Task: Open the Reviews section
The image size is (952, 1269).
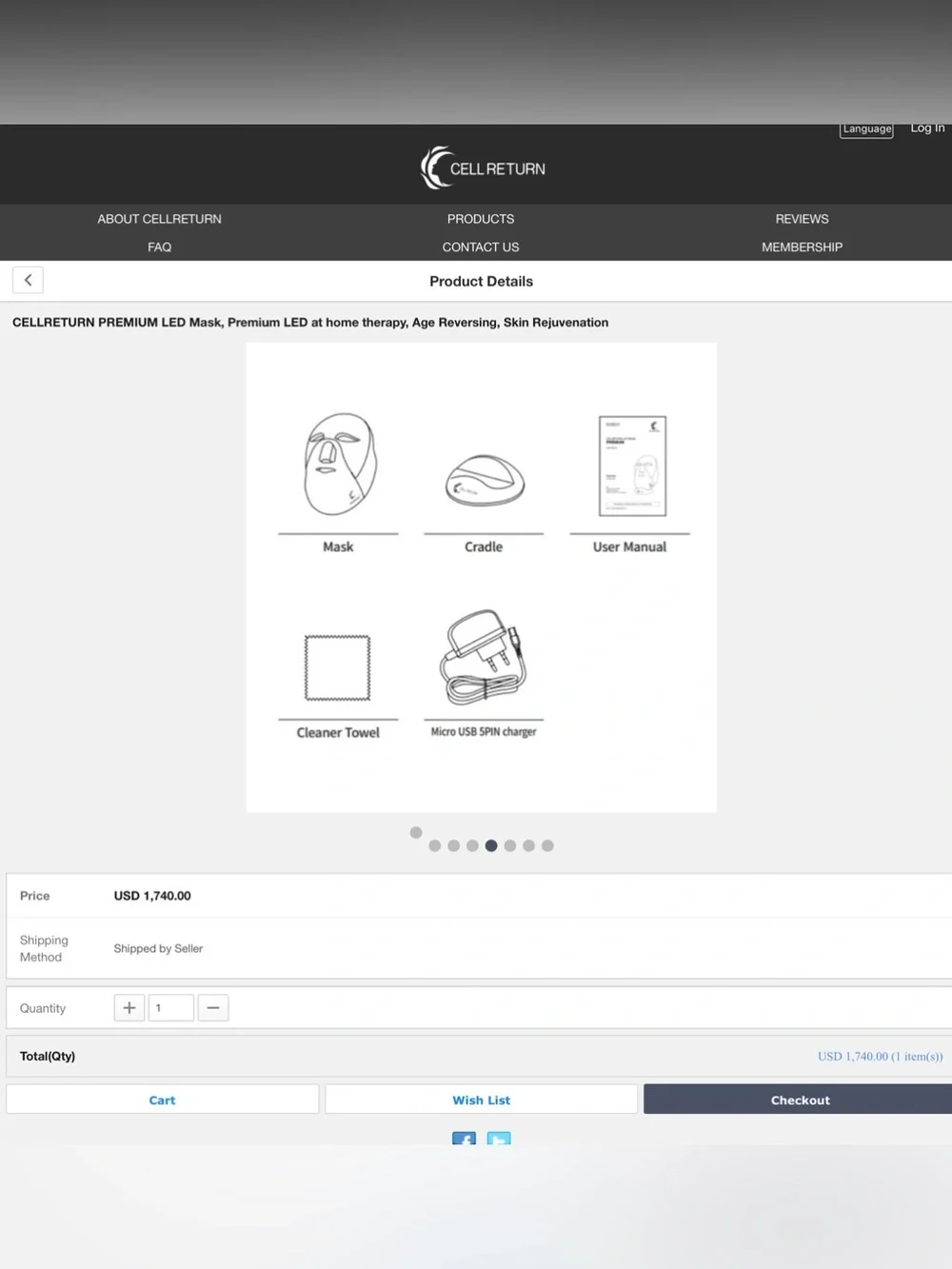Action: click(x=802, y=219)
